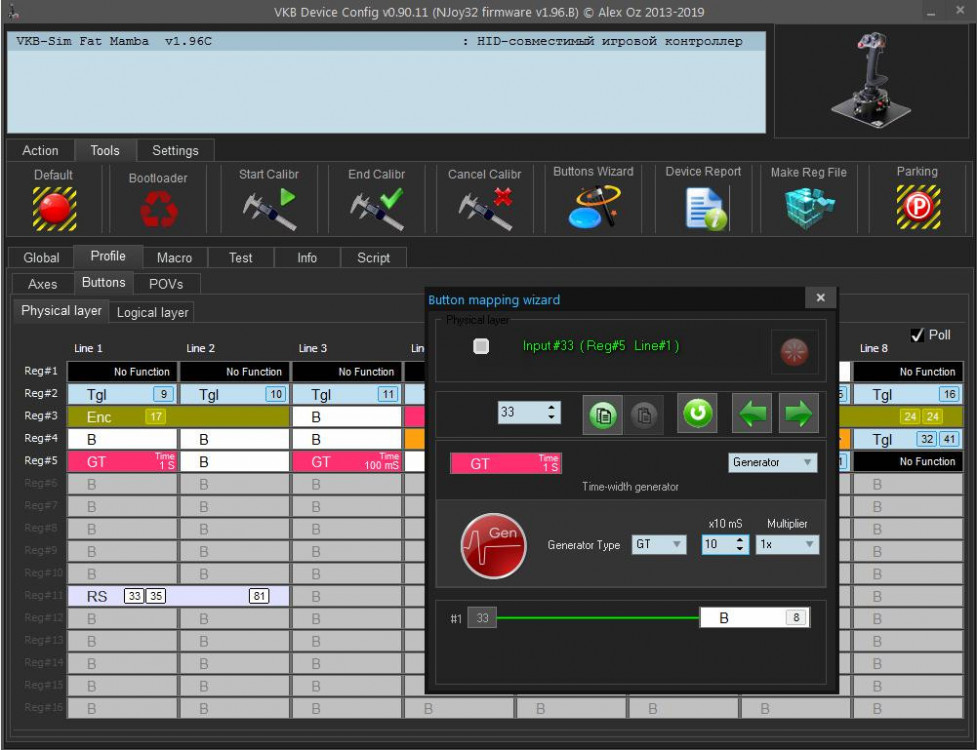Open the Logical layer tab
Screen dimensions: 977x750
[152, 312]
